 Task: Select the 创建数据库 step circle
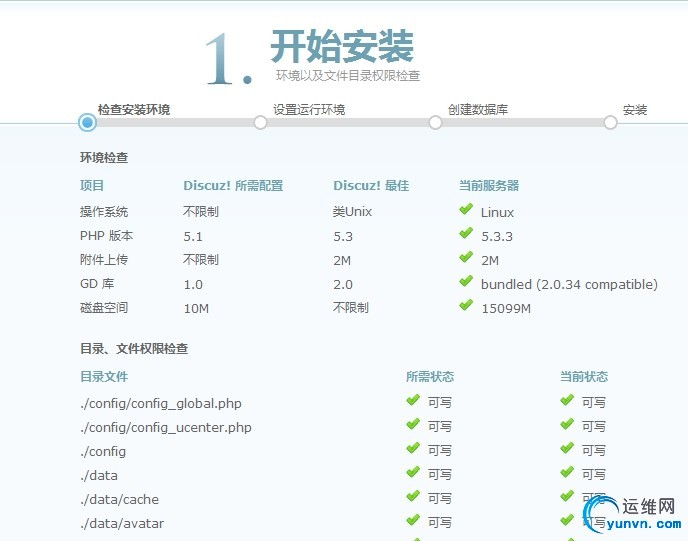tap(435, 122)
